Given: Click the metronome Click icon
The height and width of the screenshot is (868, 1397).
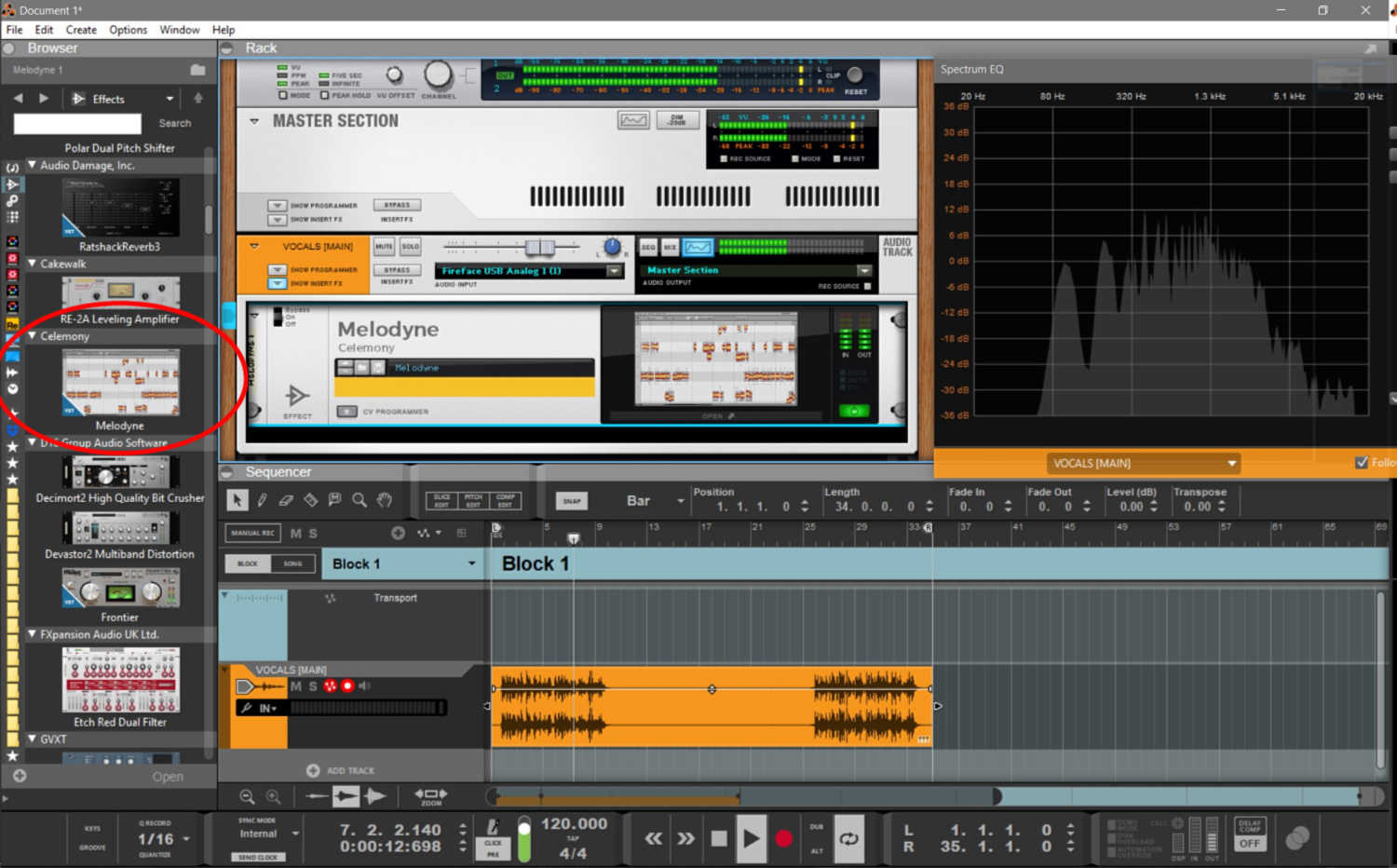Looking at the screenshot, I should tap(493, 827).
